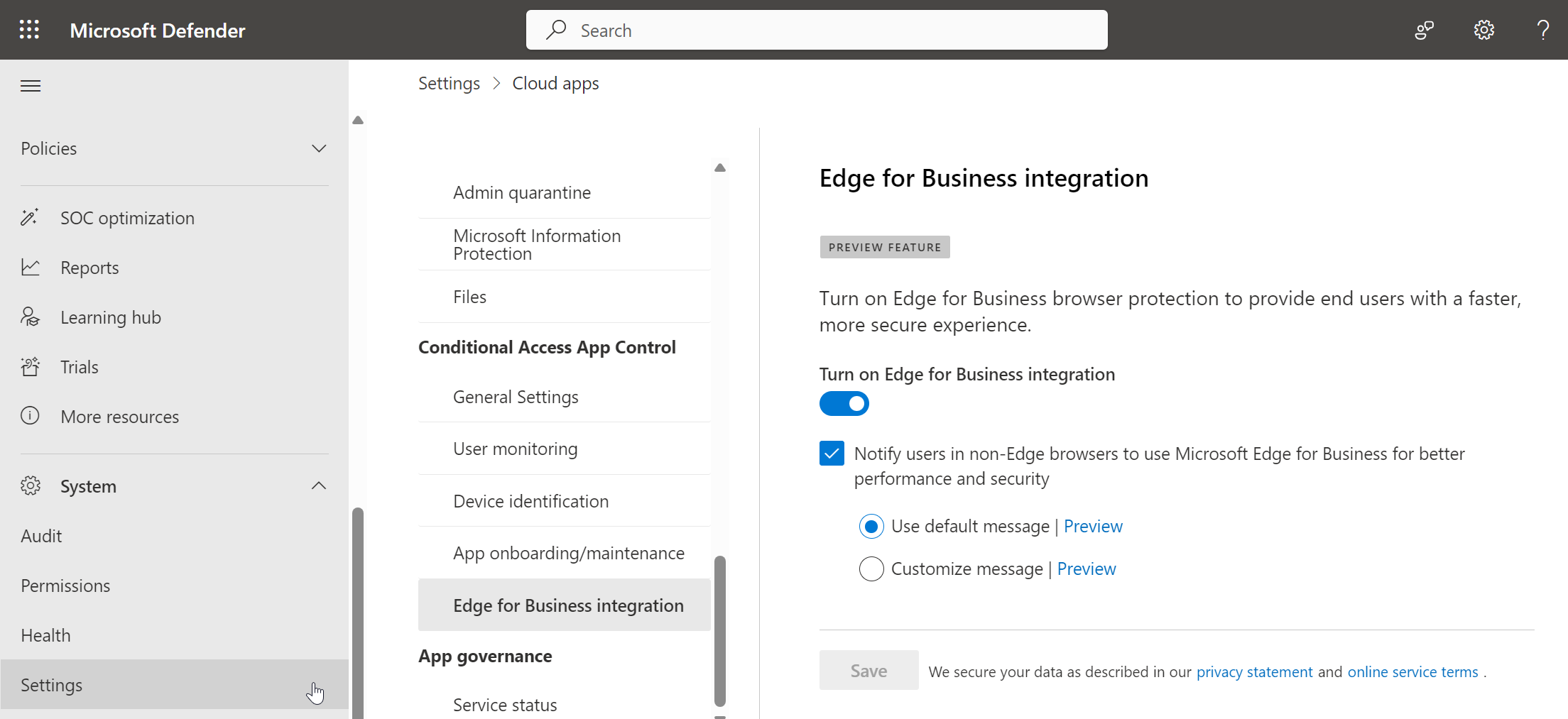Click settings list scroll up arrow
Image resolution: width=1568 pixels, height=719 pixels.
tap(720, 168)
